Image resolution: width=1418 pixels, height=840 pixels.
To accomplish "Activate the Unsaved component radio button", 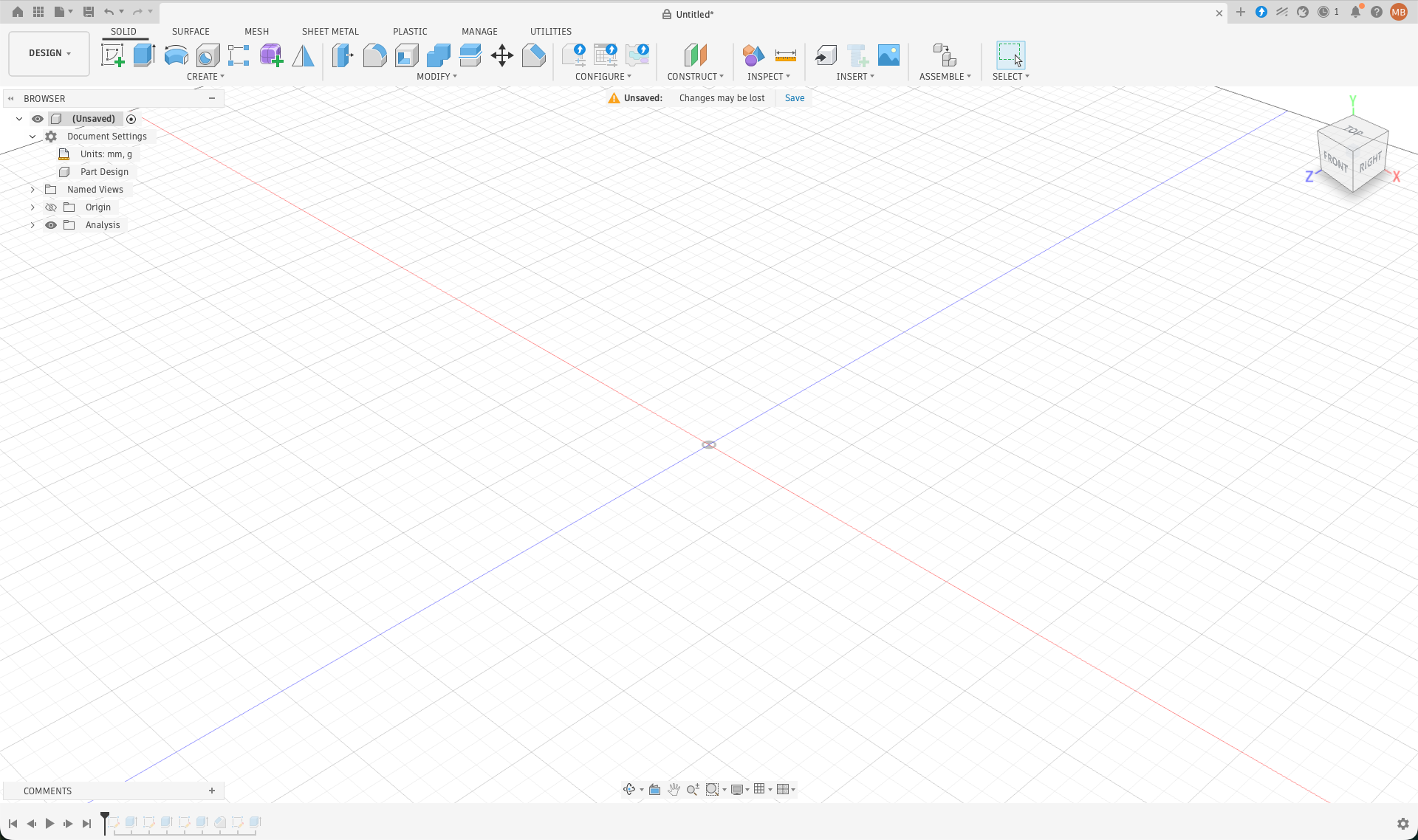I will 131,119.
